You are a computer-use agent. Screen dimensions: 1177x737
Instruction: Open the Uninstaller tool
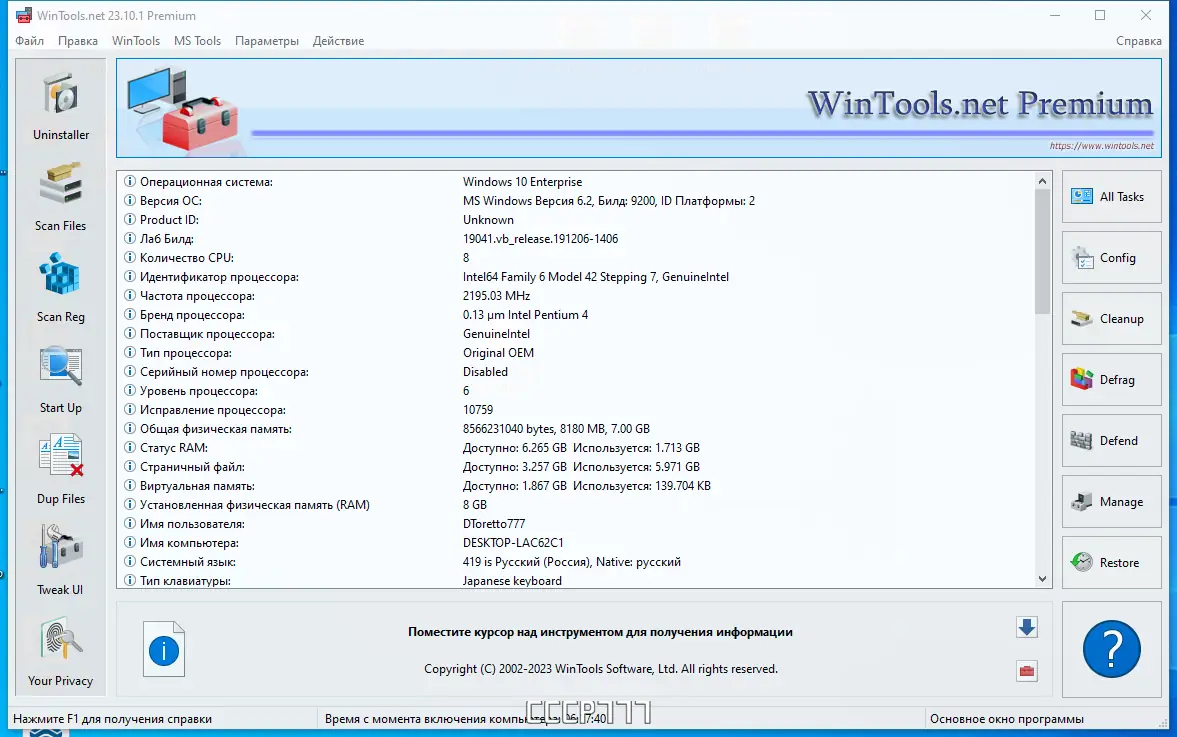tap(61, 106)
